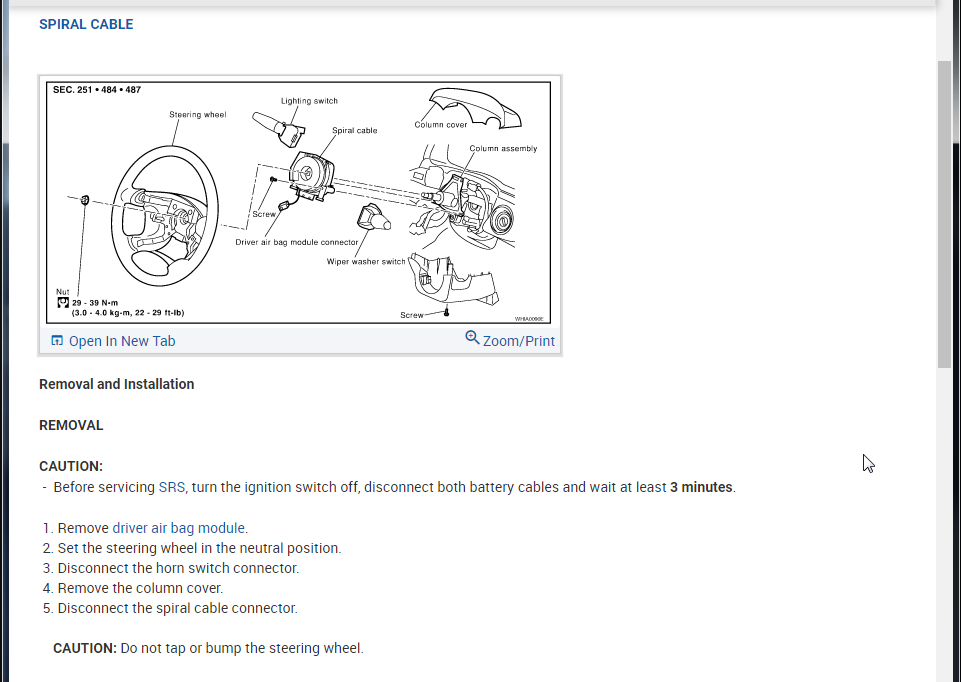
Task: Follow the SRS hyperlink in the caution
Action: [172, 487]
